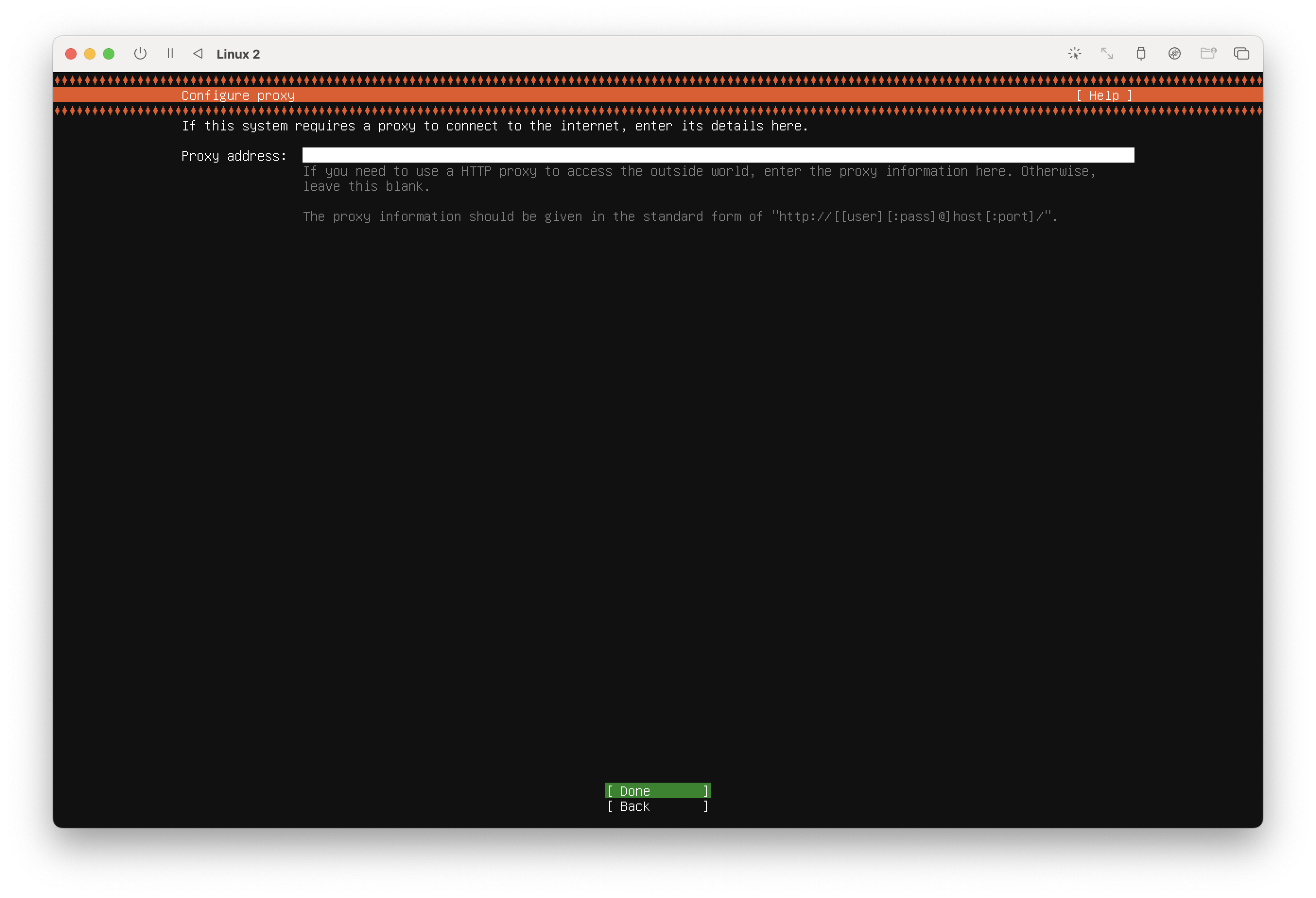The height and width of the screenshot is (898, 1316).
Task: Close the Linux 2 window
Action: tap(71, 54)
